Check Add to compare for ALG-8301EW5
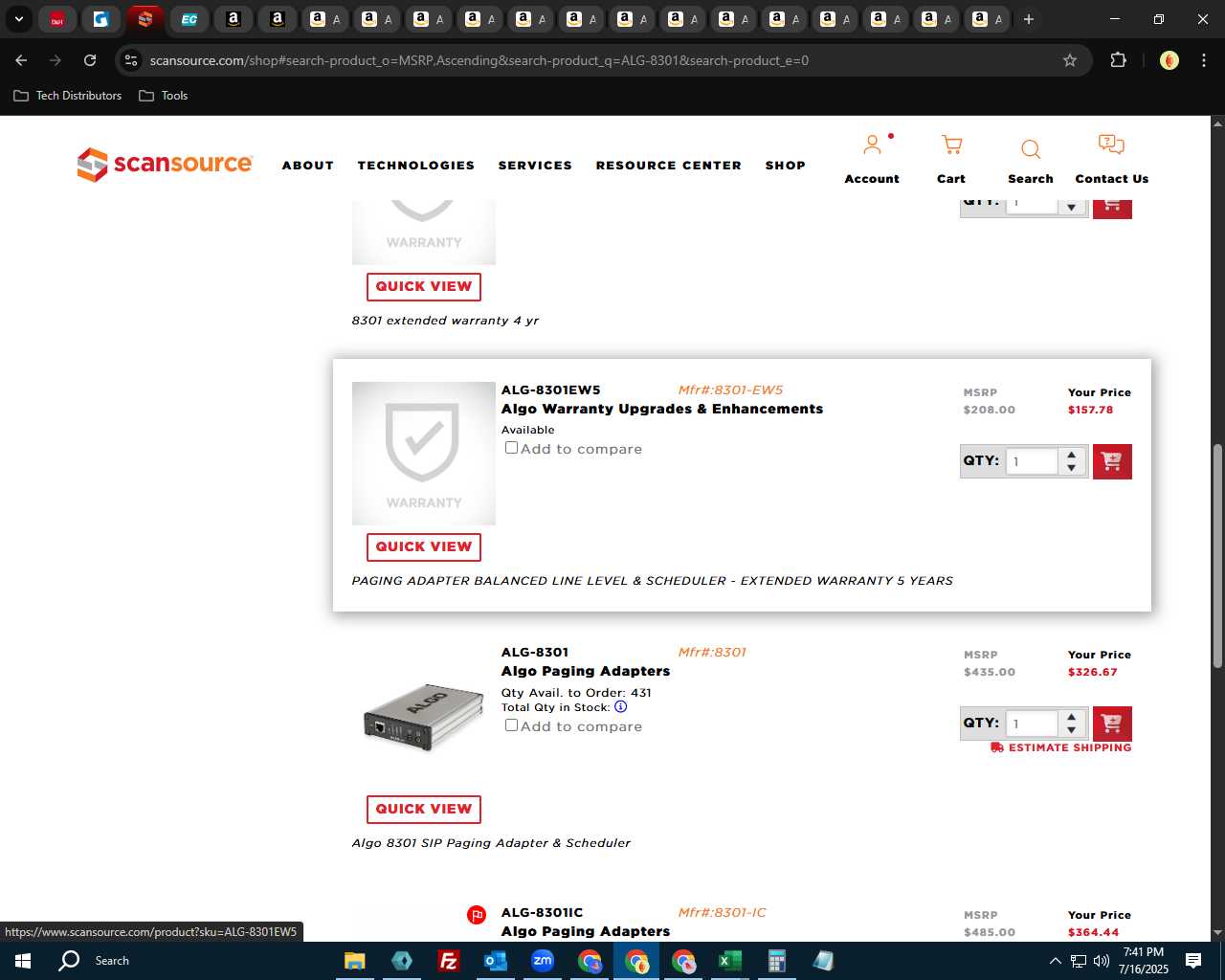The width and height of the screenshot is (1225, 980). [511, 448]
